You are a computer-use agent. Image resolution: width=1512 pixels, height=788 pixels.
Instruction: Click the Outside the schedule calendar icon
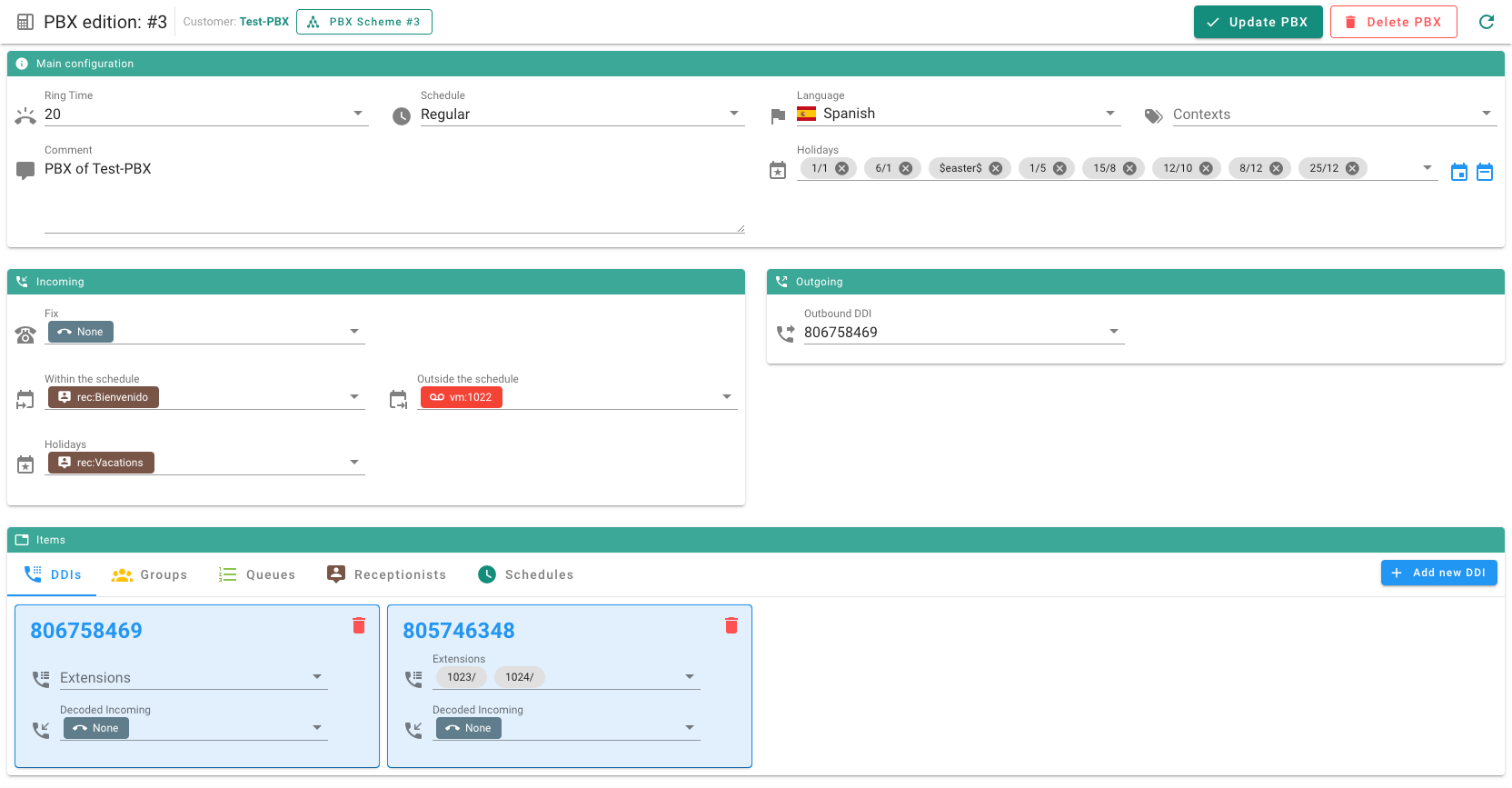398,400
